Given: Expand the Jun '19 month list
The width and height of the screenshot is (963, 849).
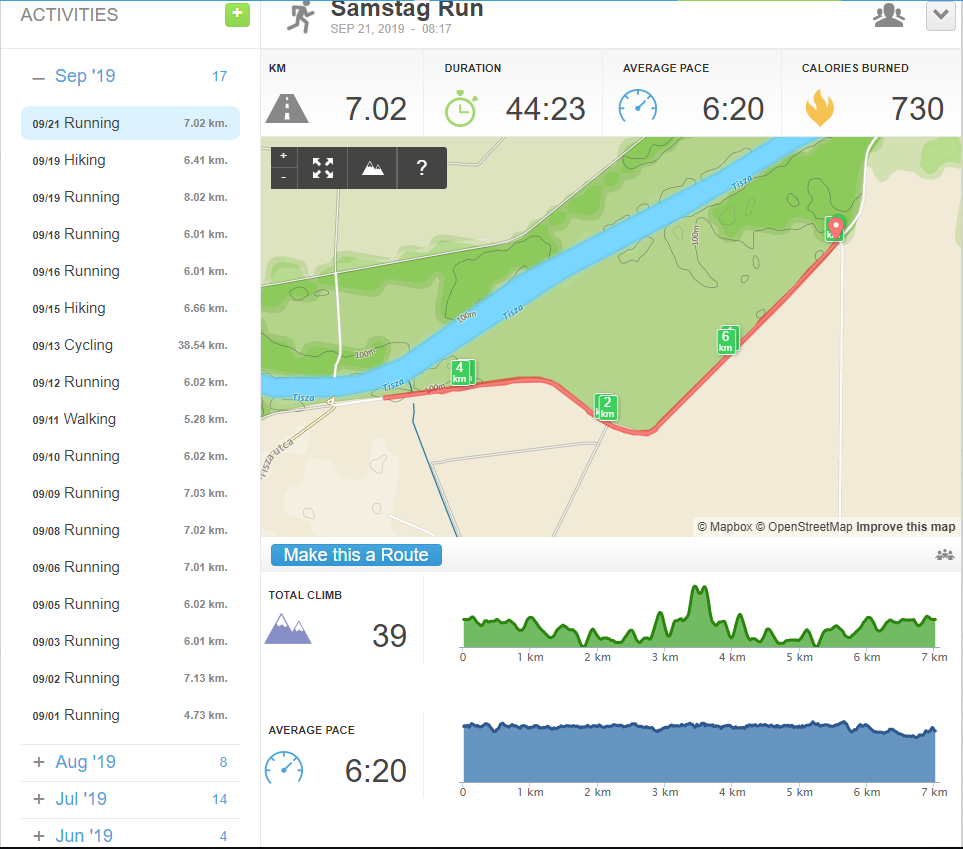Looking at the screenshot, I should pos(39,836).
